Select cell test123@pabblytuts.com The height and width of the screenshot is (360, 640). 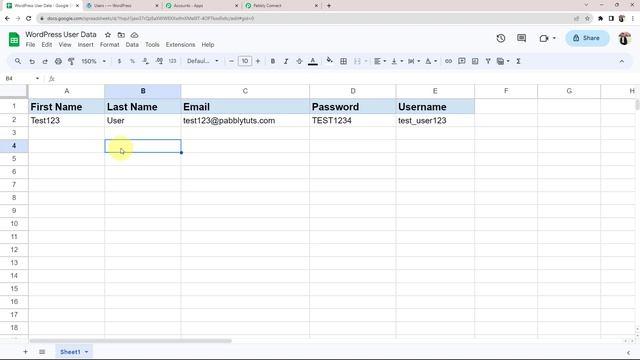(245, 120)
